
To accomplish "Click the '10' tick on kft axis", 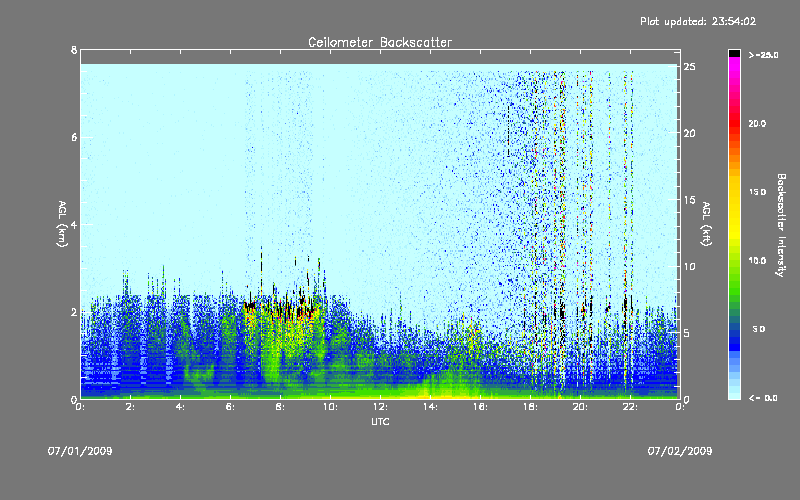I will (690, 266).
